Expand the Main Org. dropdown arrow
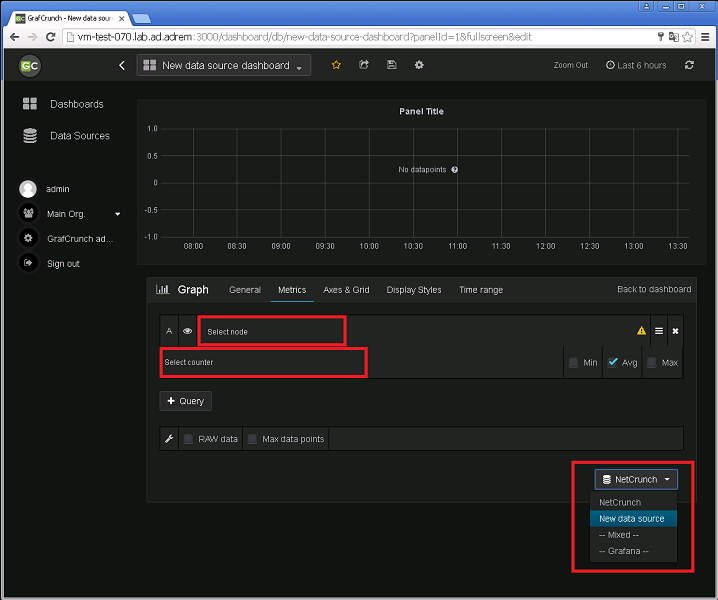Image resolution: width=718 pixels, height=600 pixels. (x=118, y=214)
